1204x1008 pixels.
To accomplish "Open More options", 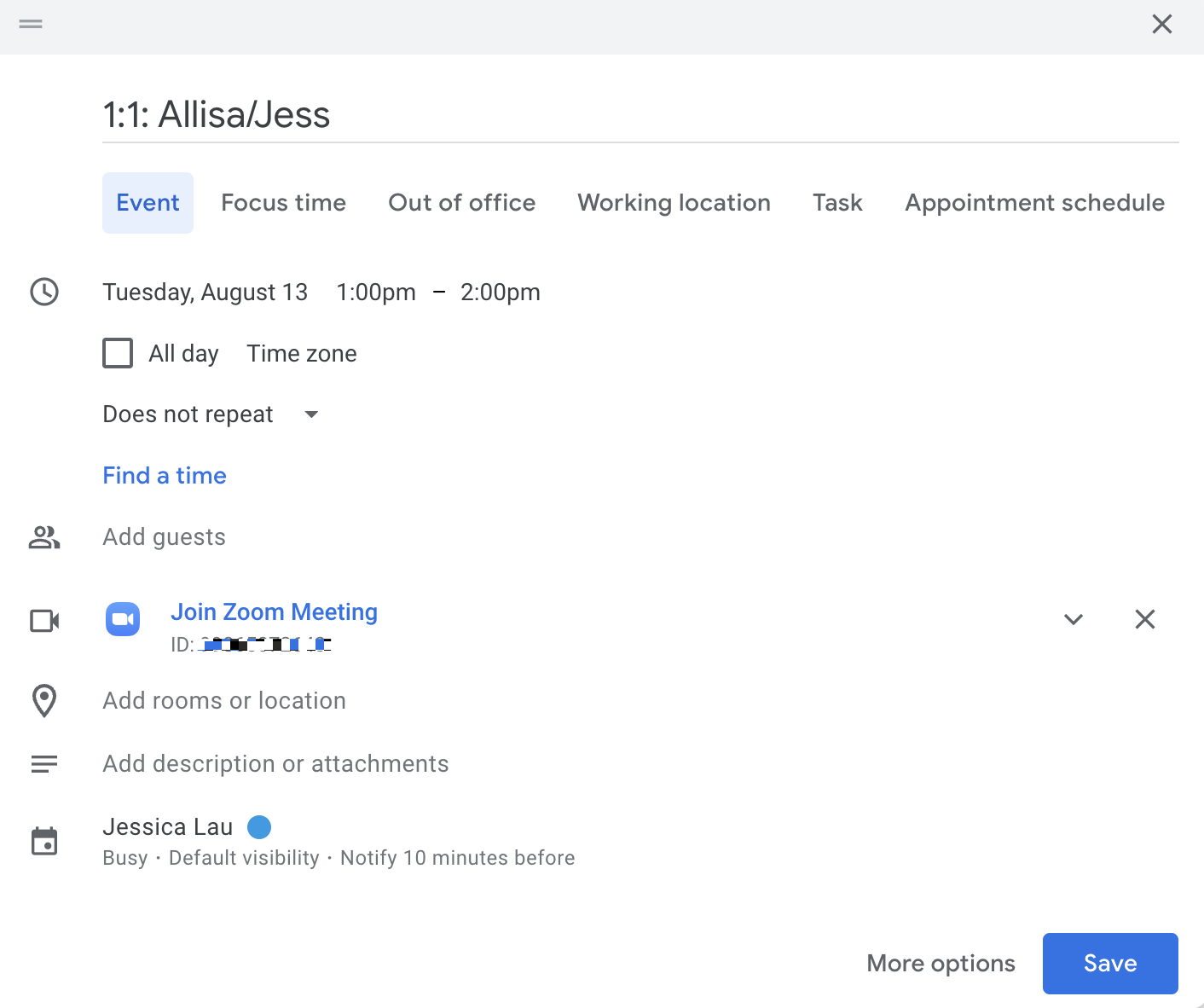I will tap(941, 964).
